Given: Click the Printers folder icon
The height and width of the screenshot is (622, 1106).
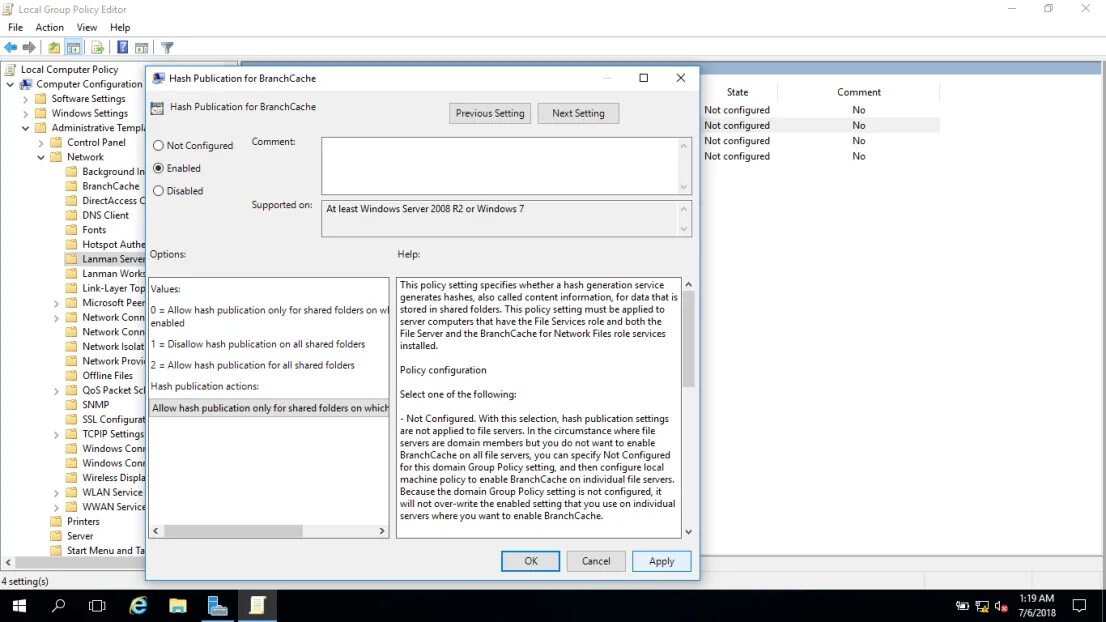Looking at the screenshot, I should point(56,521).
